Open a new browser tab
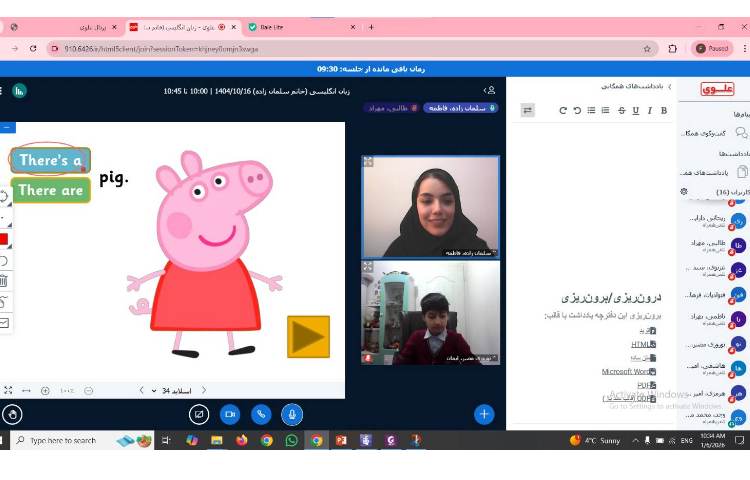 371,27
